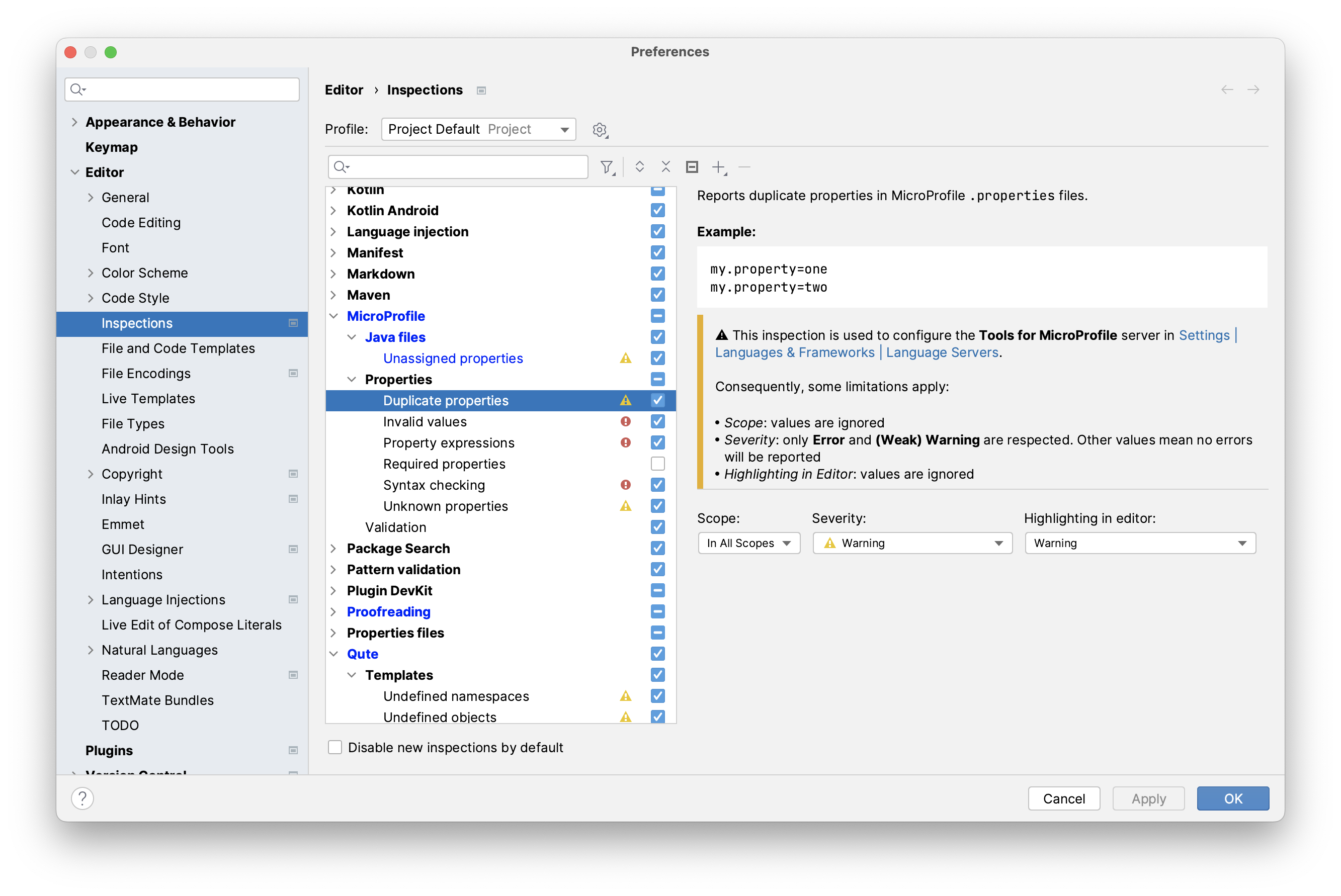1341x896 pixels.
Task: Click project icon beside File Encodings
Action: [293, 374]
